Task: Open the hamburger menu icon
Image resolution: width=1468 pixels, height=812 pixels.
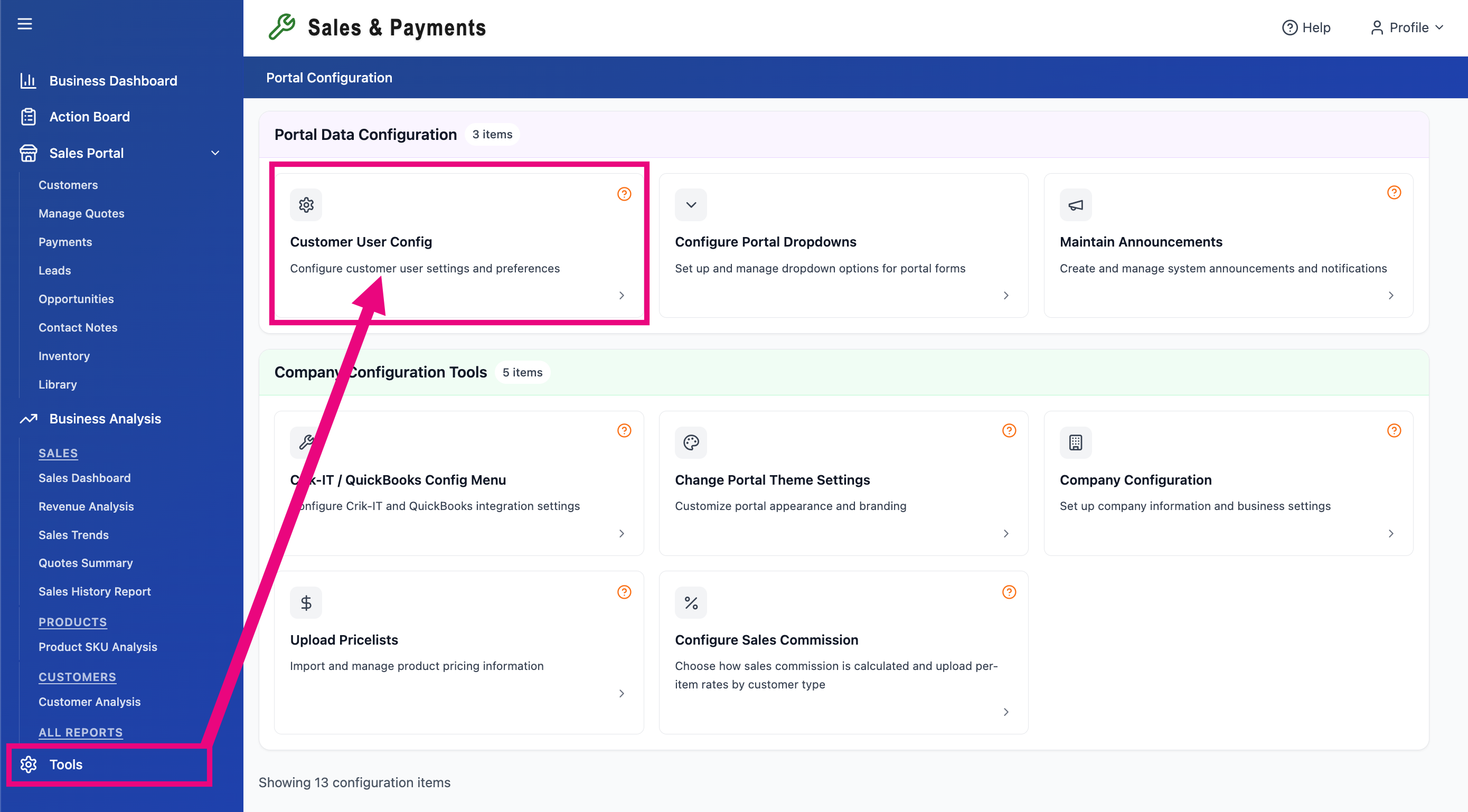Action: [24, 24]
